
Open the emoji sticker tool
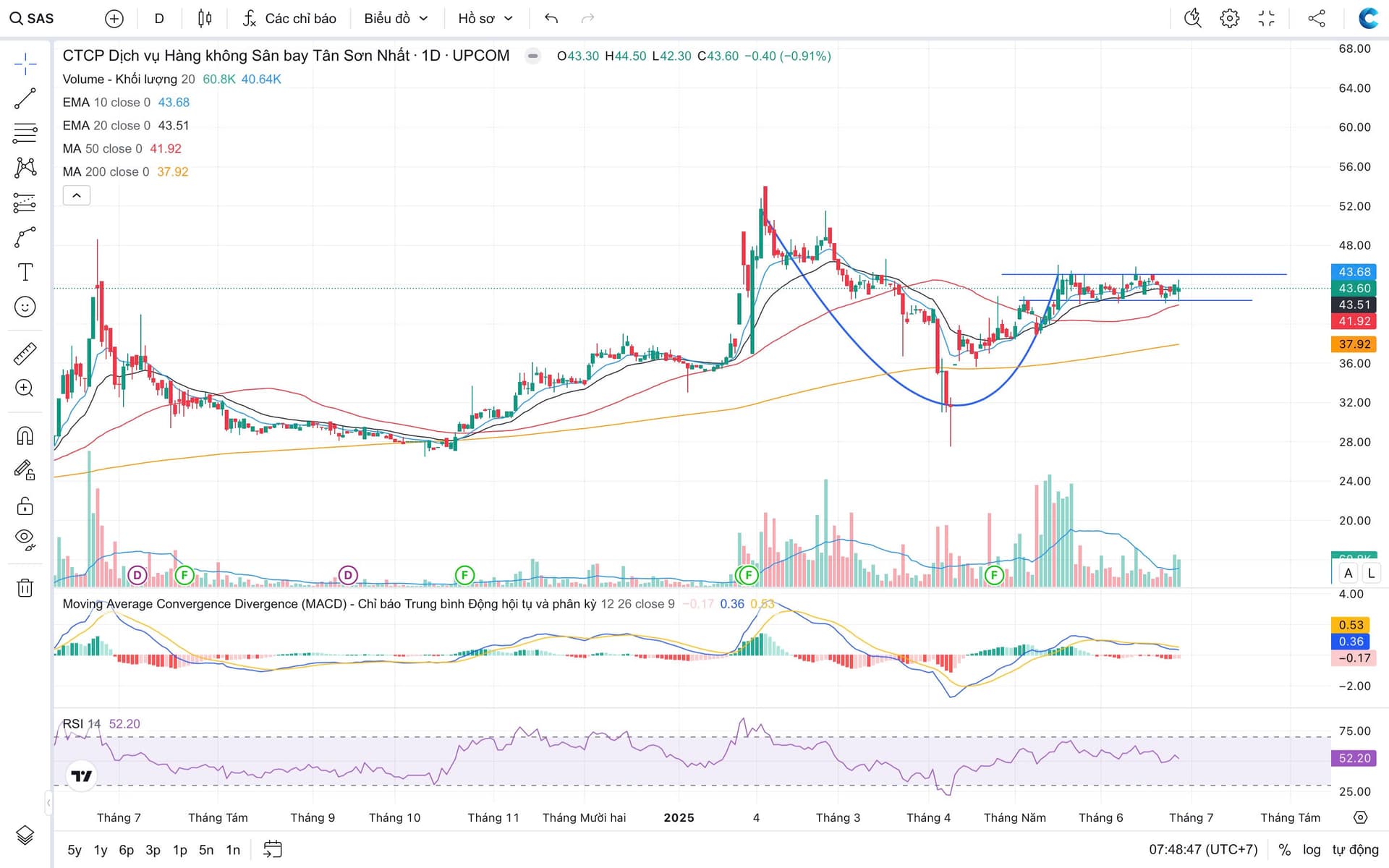click(25, 307)
